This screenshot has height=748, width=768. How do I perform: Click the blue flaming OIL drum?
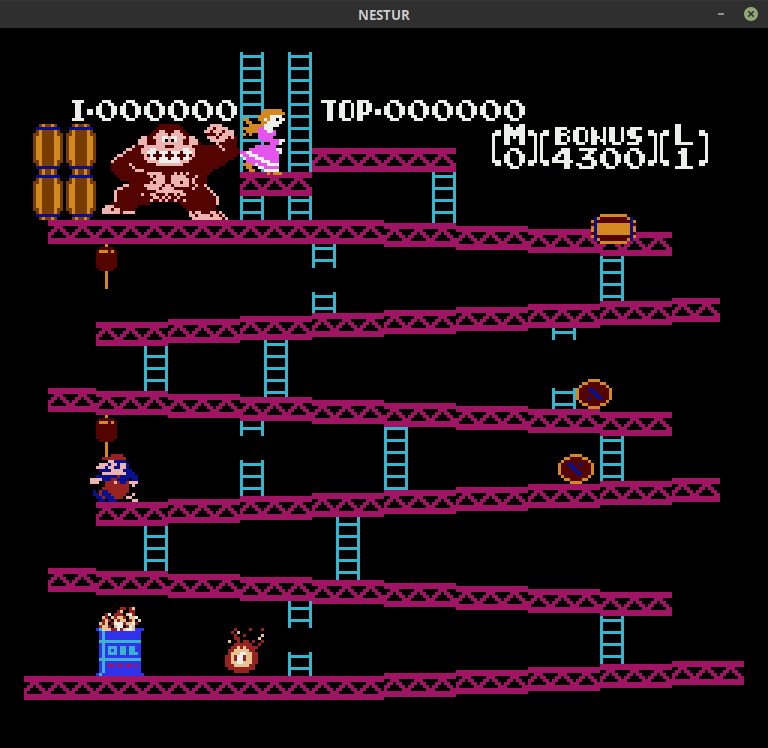[x=120, y=642]
